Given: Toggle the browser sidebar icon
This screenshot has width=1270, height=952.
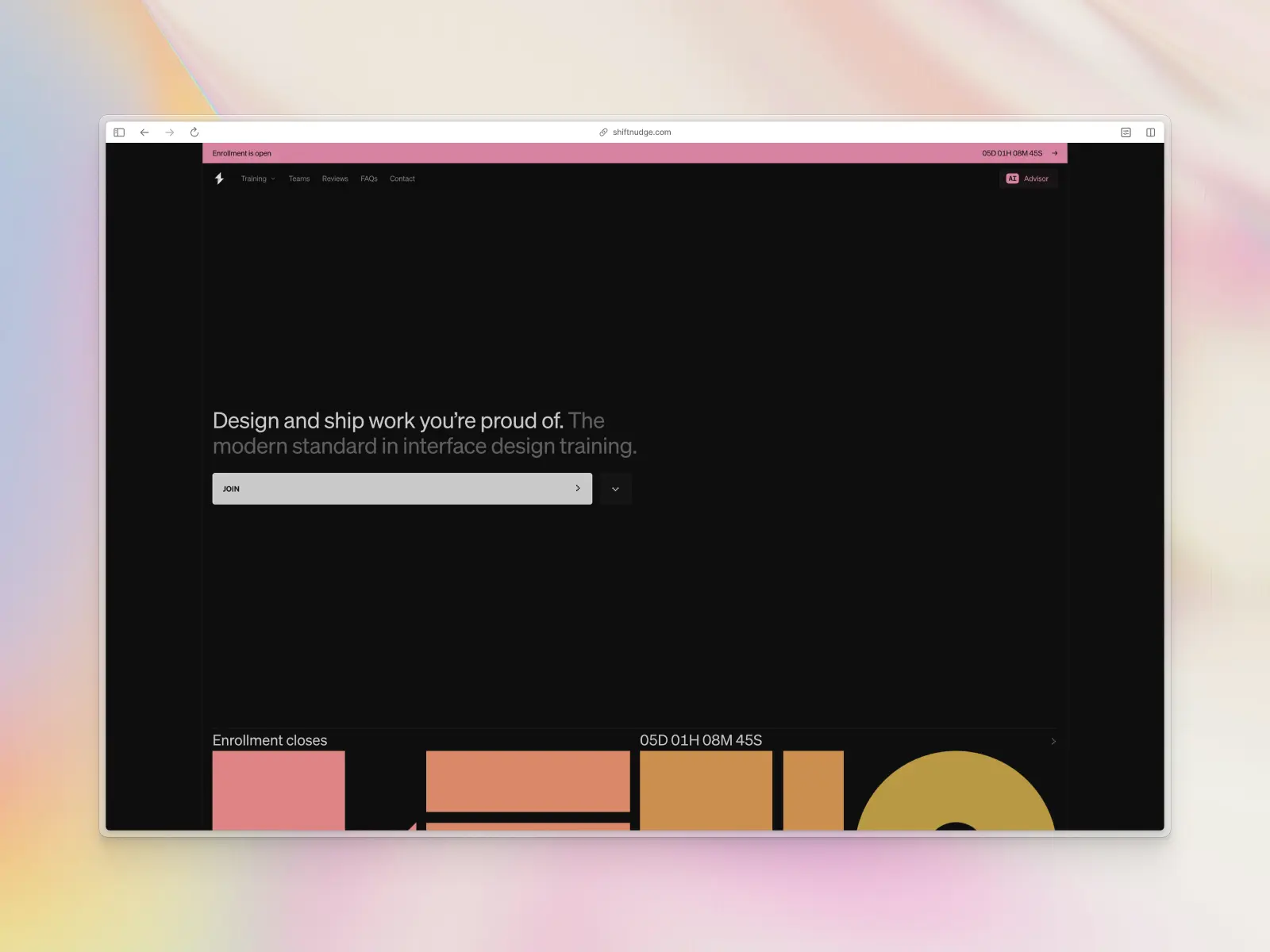Looking at the screenshot, I should (x=119, y=132).
